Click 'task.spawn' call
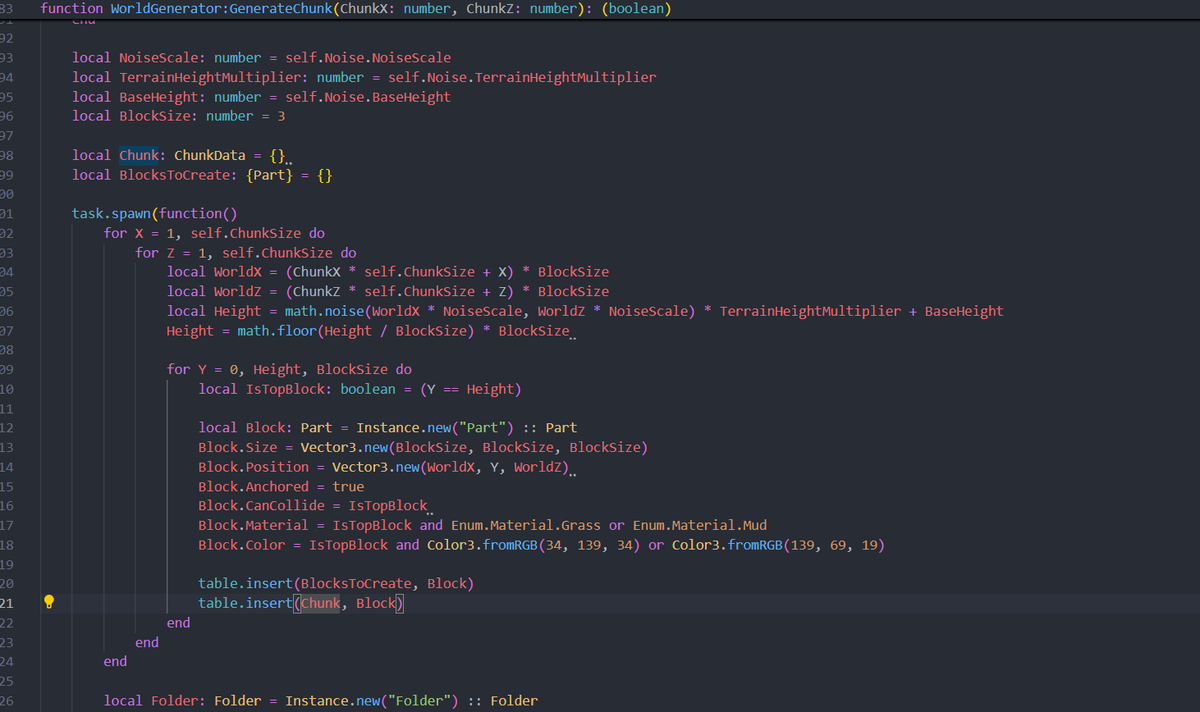This screenshot has height=712, width=1200. pyautogui.click(x=111, y=213)
